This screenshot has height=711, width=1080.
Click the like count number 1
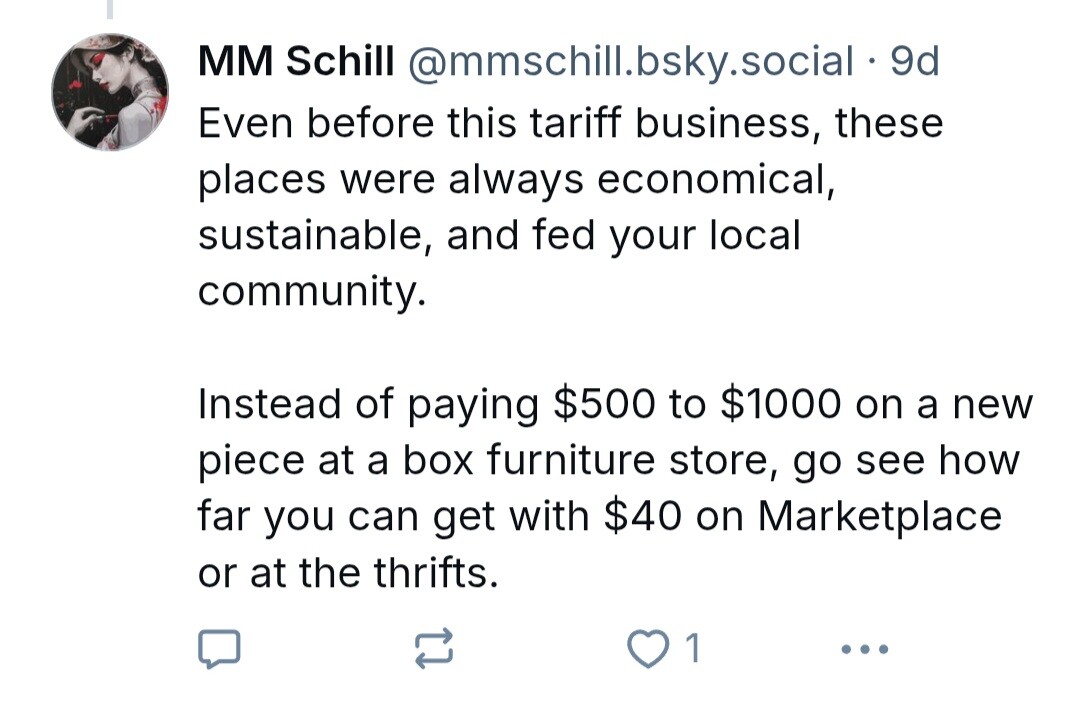[692, 648]
